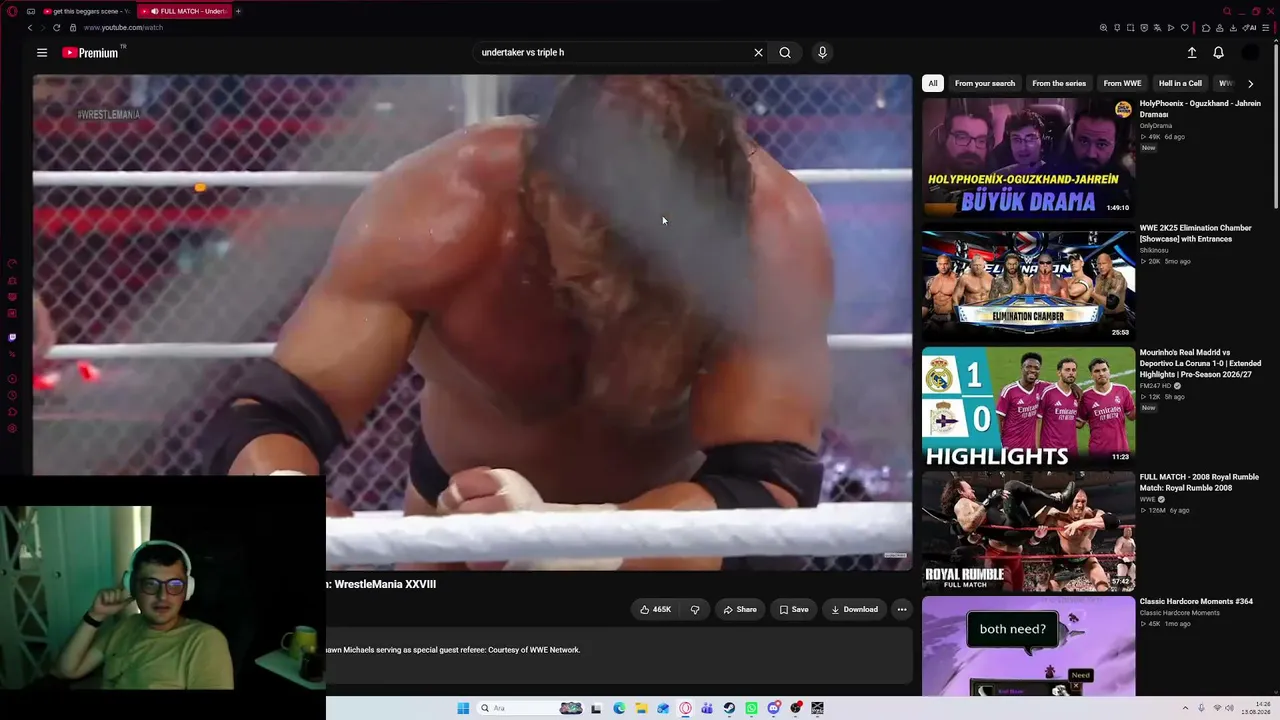Select the From the series chip
This screenshot has width=1280, height=720.
[x=1059, y=84]
